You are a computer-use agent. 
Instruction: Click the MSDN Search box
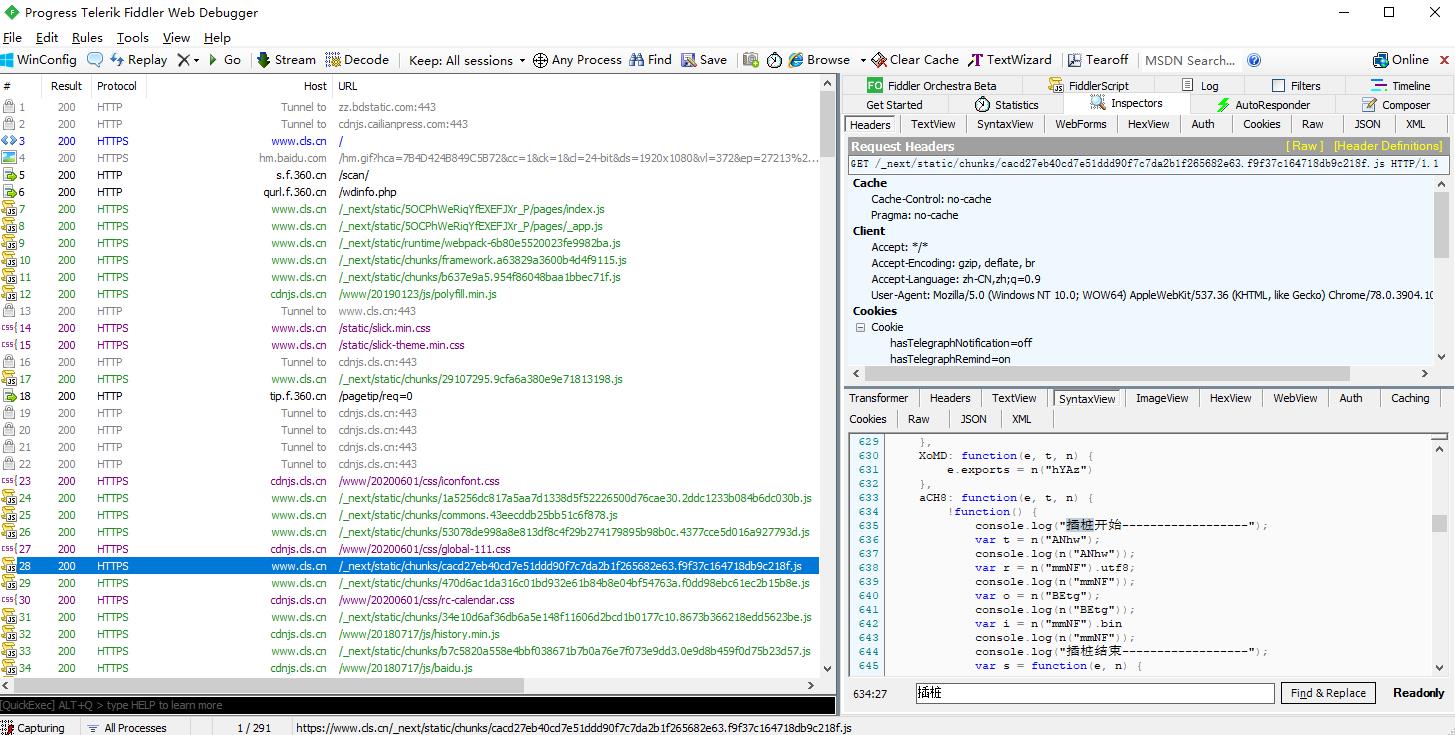point(1190,60)
